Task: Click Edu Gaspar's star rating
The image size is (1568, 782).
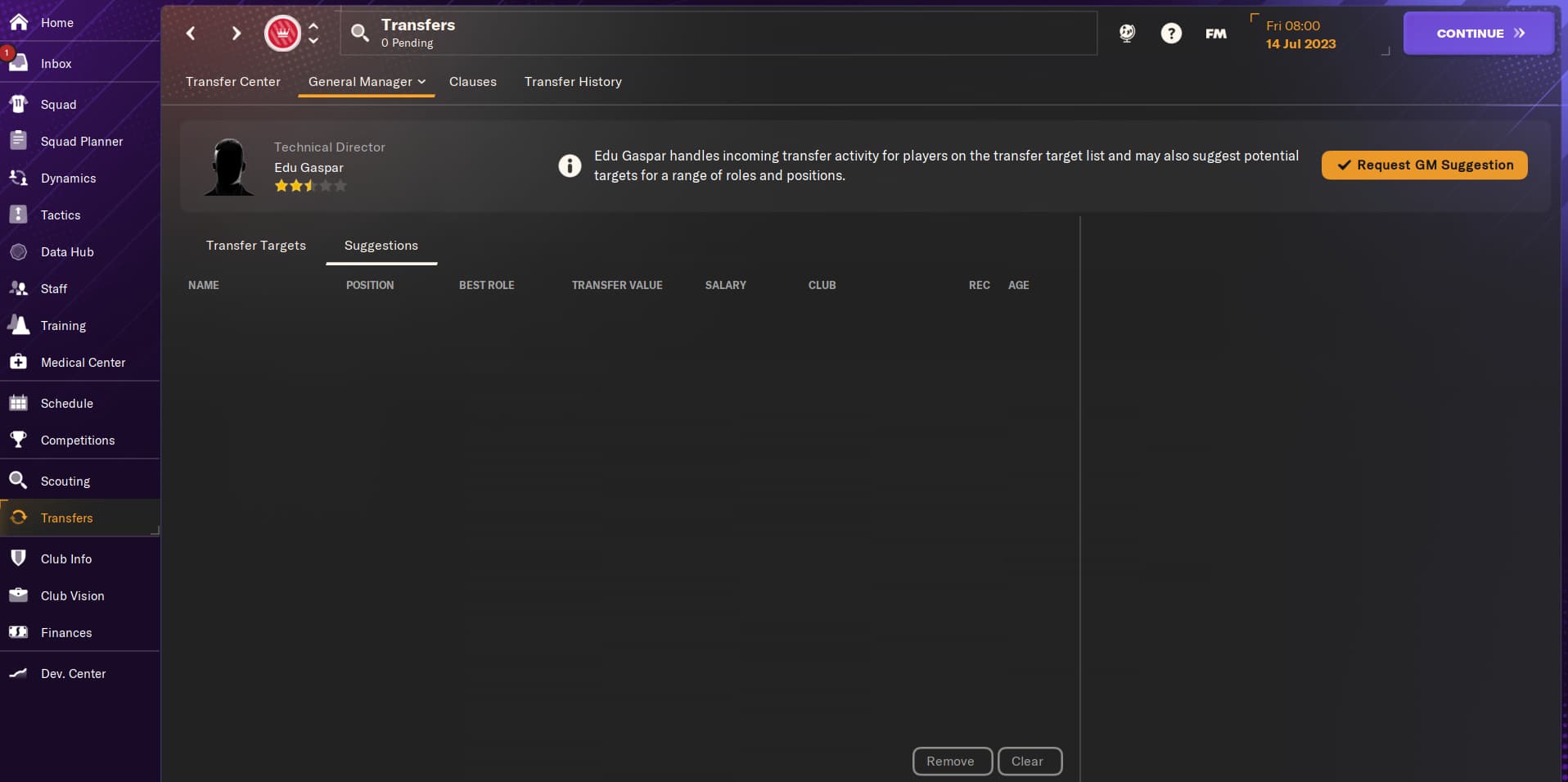Action: click(310, 186)
